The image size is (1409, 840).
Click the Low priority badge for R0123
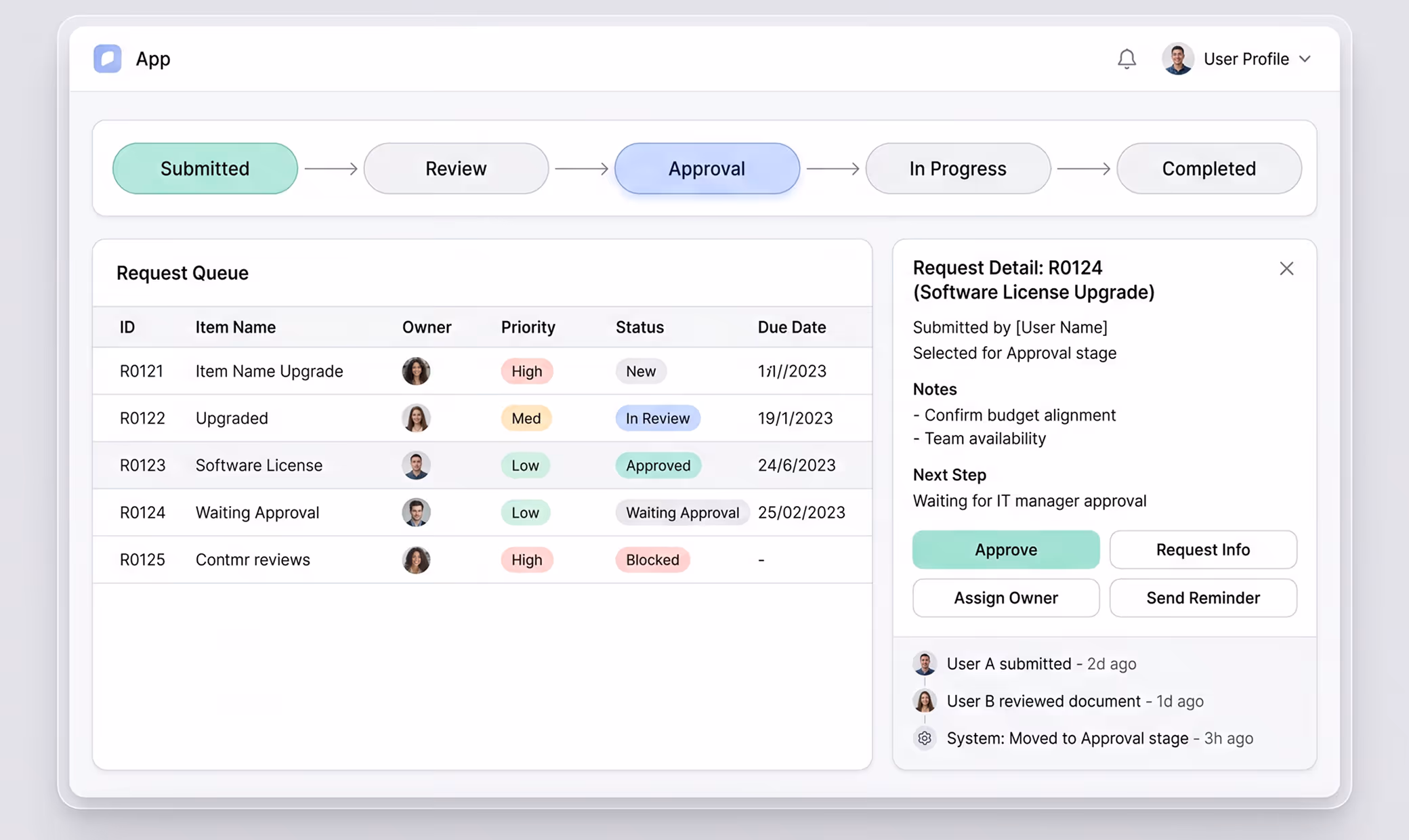point(526,465)
